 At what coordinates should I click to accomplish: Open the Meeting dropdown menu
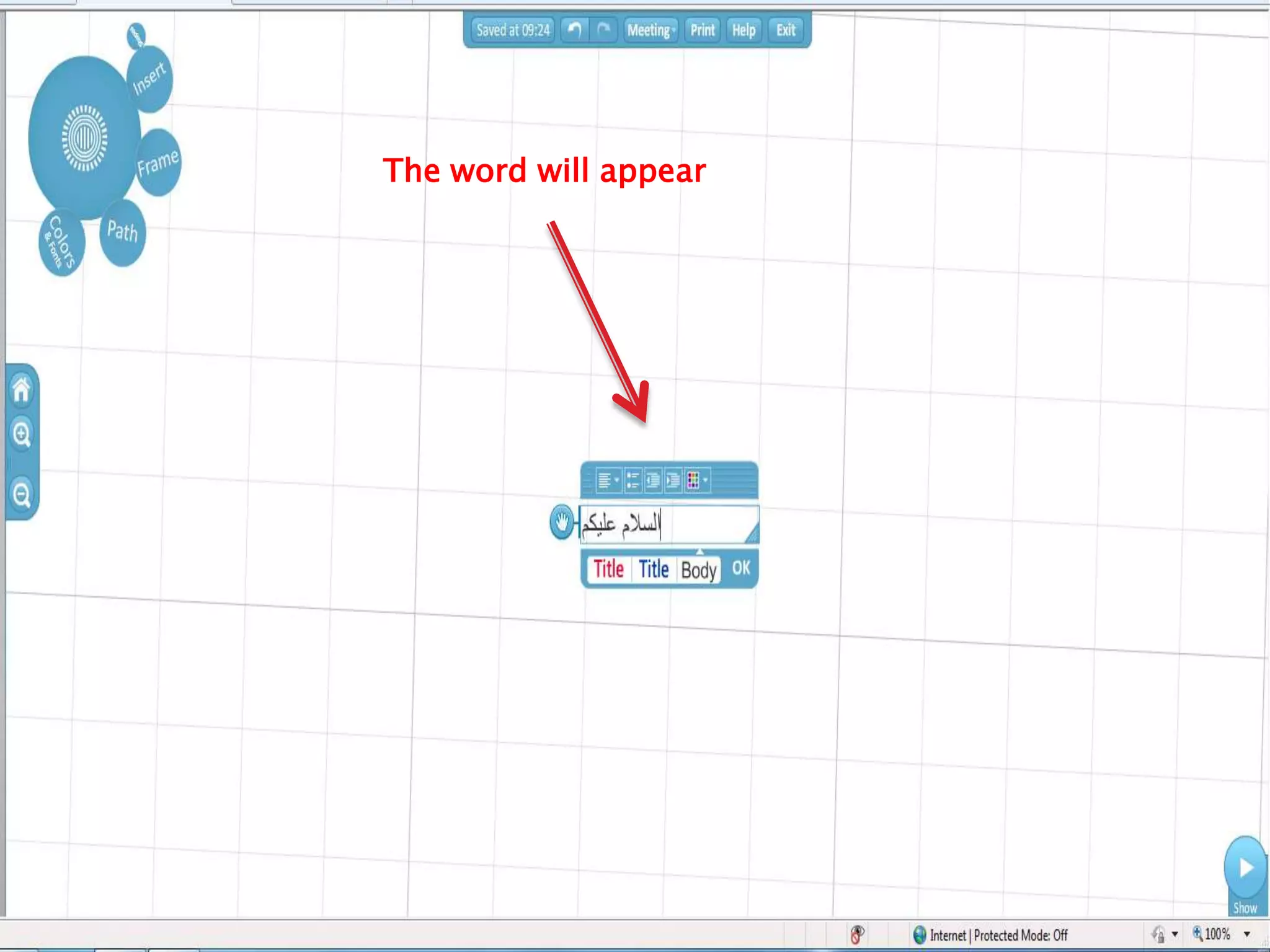(x=651, y=30)
